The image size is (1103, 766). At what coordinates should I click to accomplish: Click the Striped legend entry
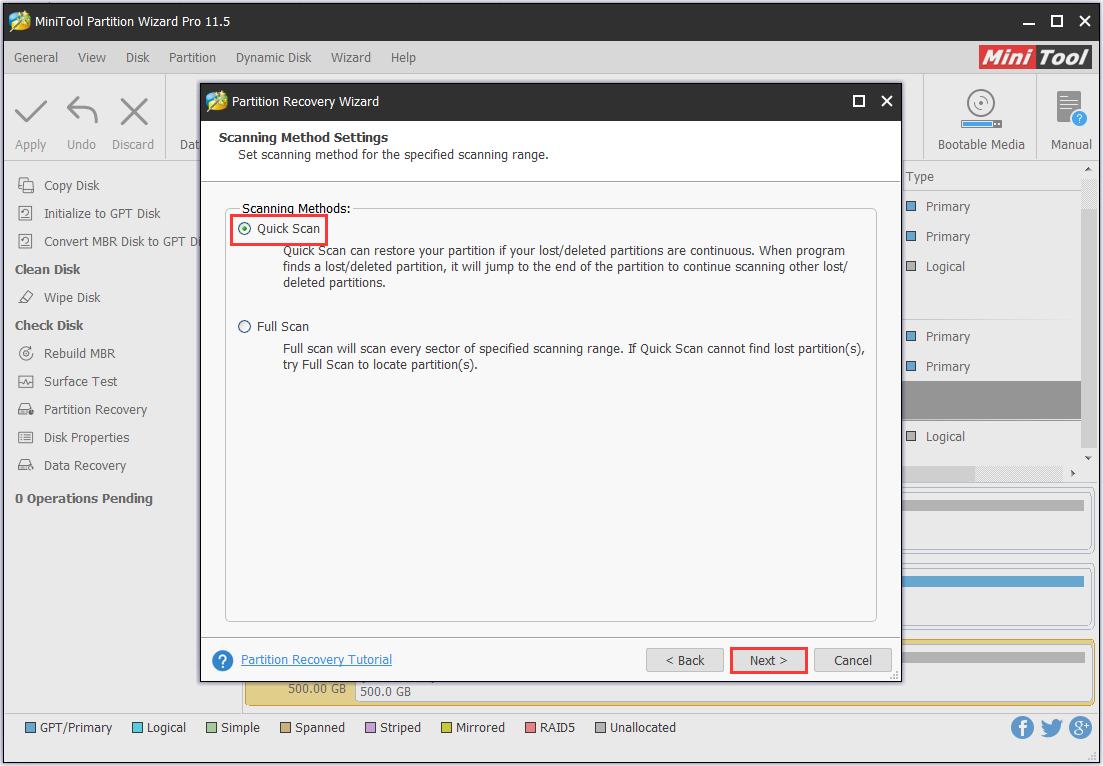point(393,727)
